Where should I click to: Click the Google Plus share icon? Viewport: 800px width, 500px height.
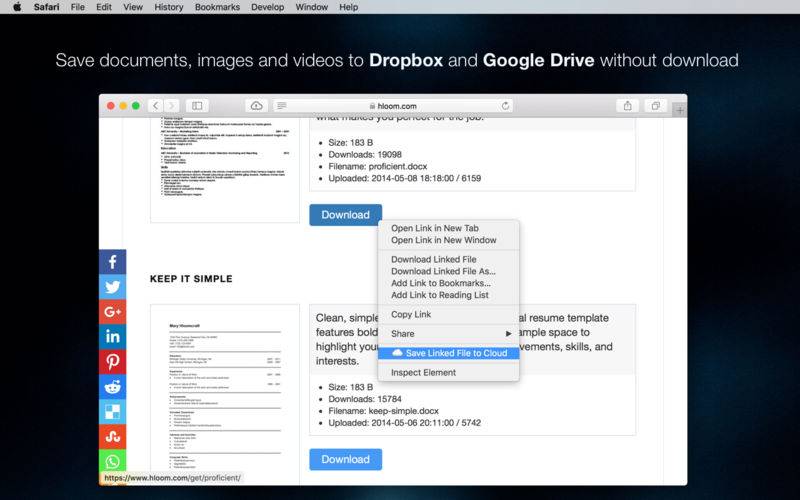[x=112, y=312]
